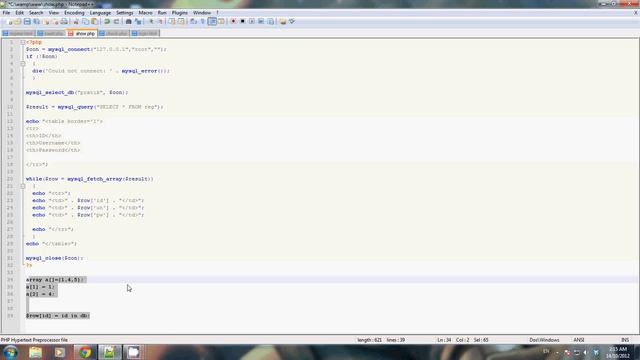The height and width of the screenshot is (360, 640).
Task: Open the Search menu
Action: coord(36,13)
